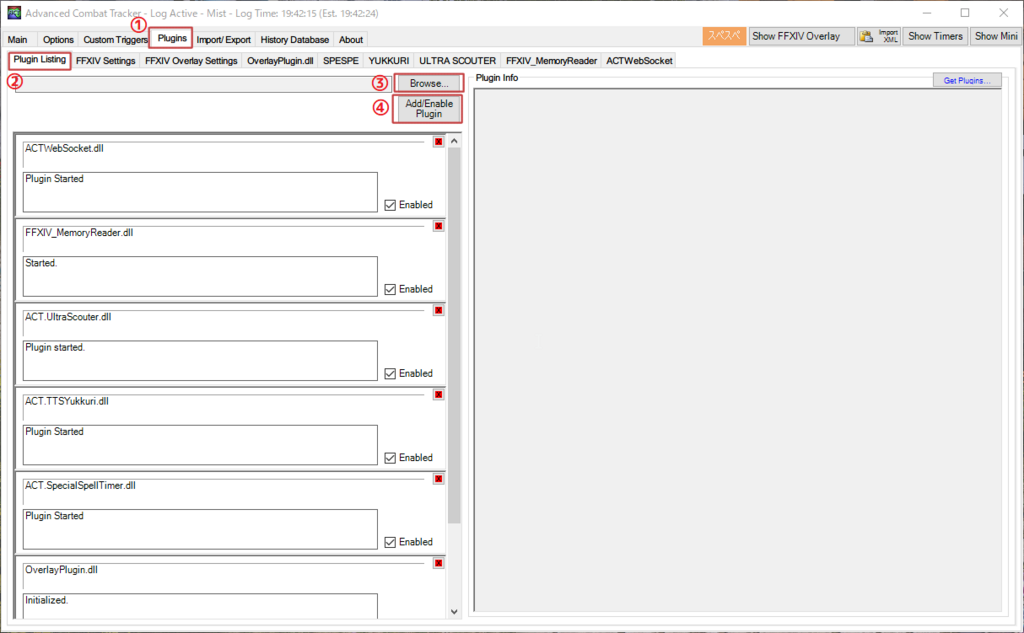The image size is (1024, 633).
Task: Switch to FFXIV Overlay Settings tab
Action: [x=191, y=61]
